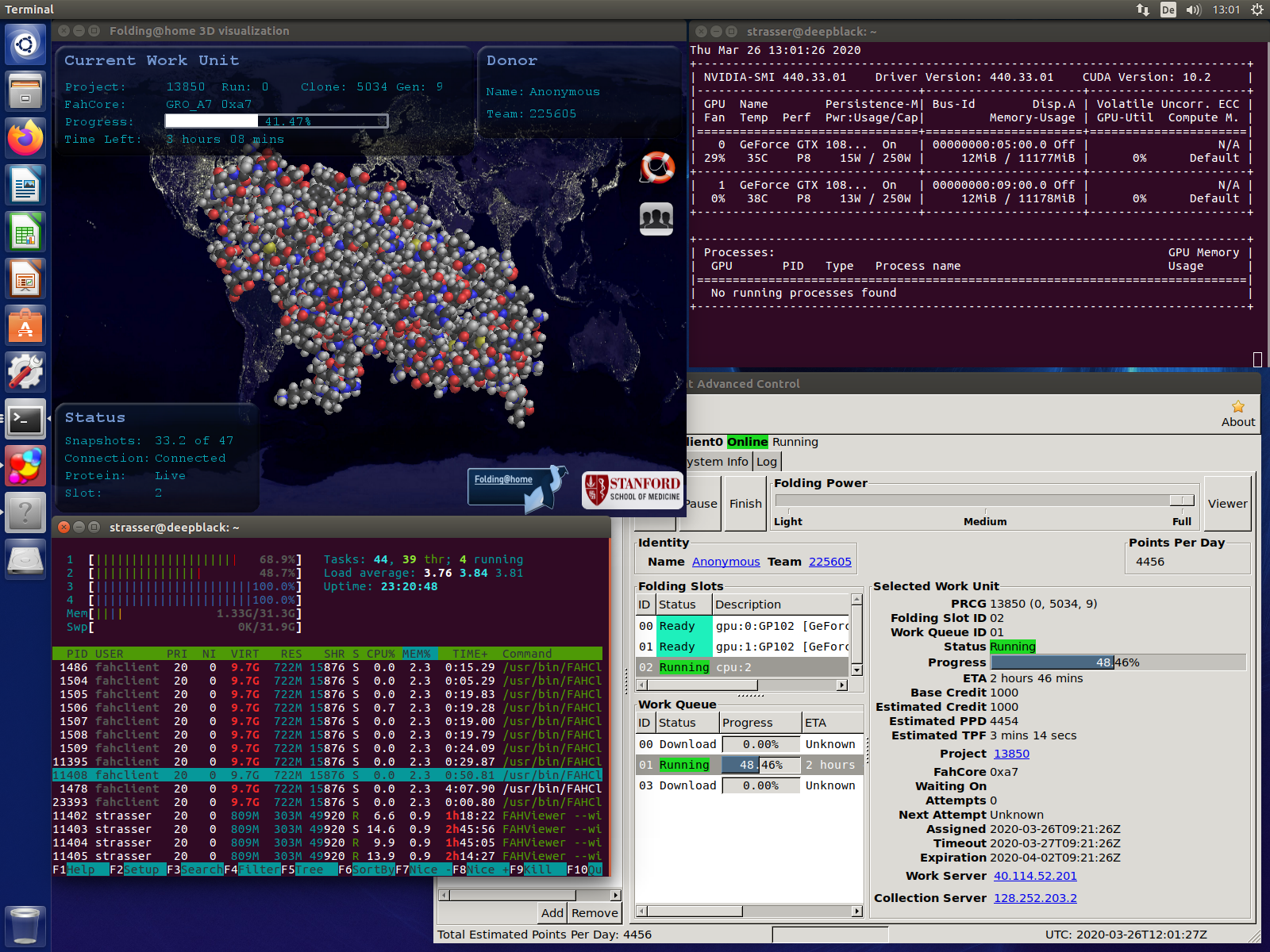Open About with the star icon
Screen dimensions: 1270x952
(x=1238, y=413)
